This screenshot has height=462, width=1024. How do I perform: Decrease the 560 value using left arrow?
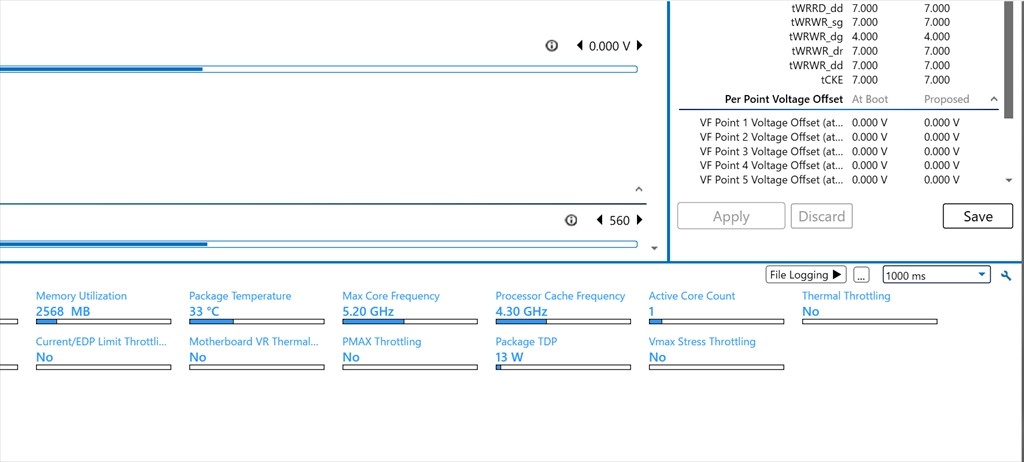point(599,220)
